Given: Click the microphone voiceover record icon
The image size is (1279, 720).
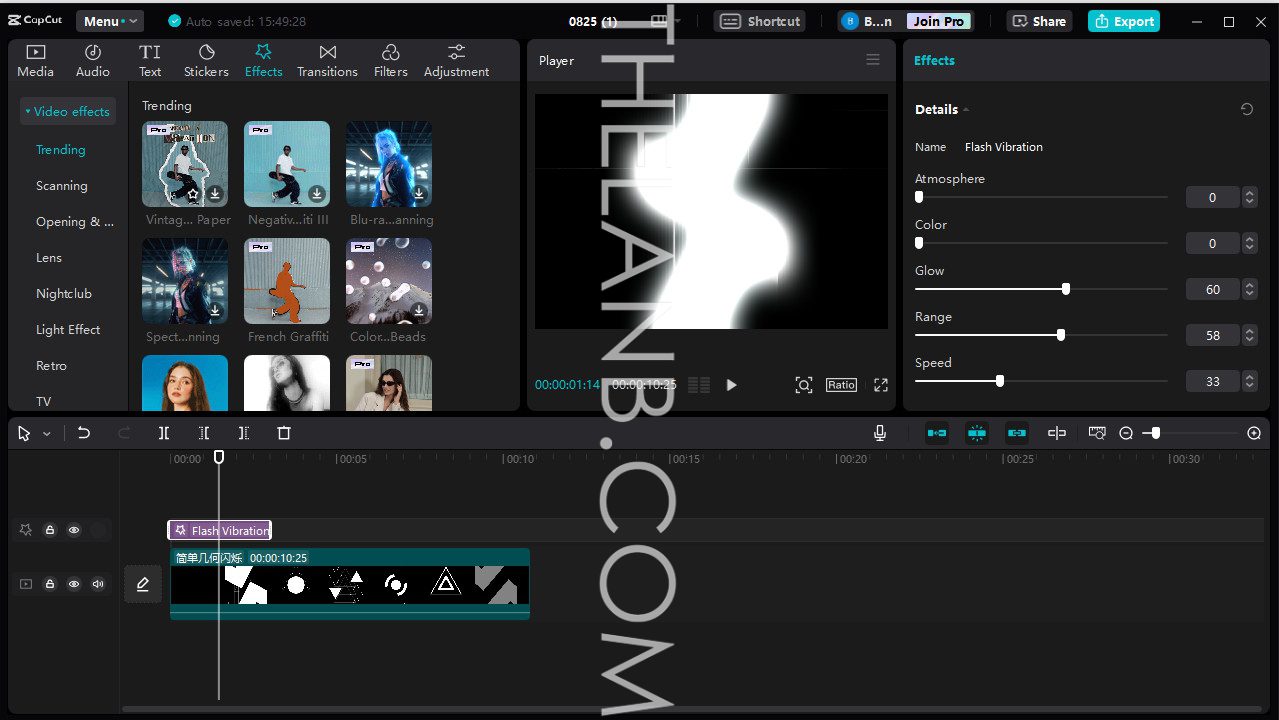Looking at the screenshot, I should pos(880,433).
